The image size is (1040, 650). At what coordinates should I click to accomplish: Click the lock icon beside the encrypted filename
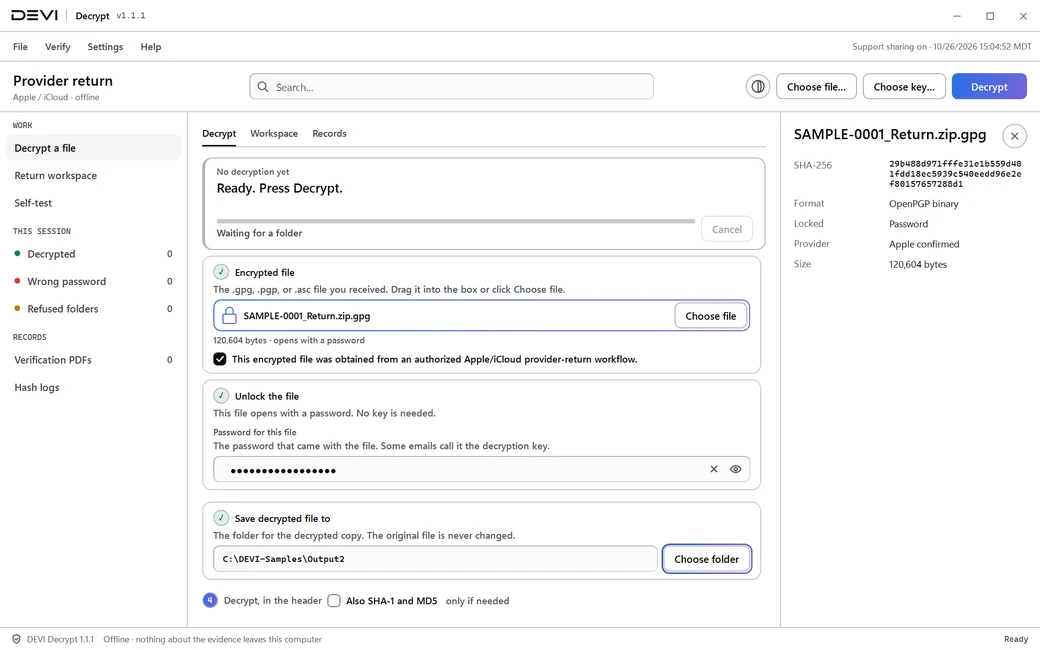point(229,316)
